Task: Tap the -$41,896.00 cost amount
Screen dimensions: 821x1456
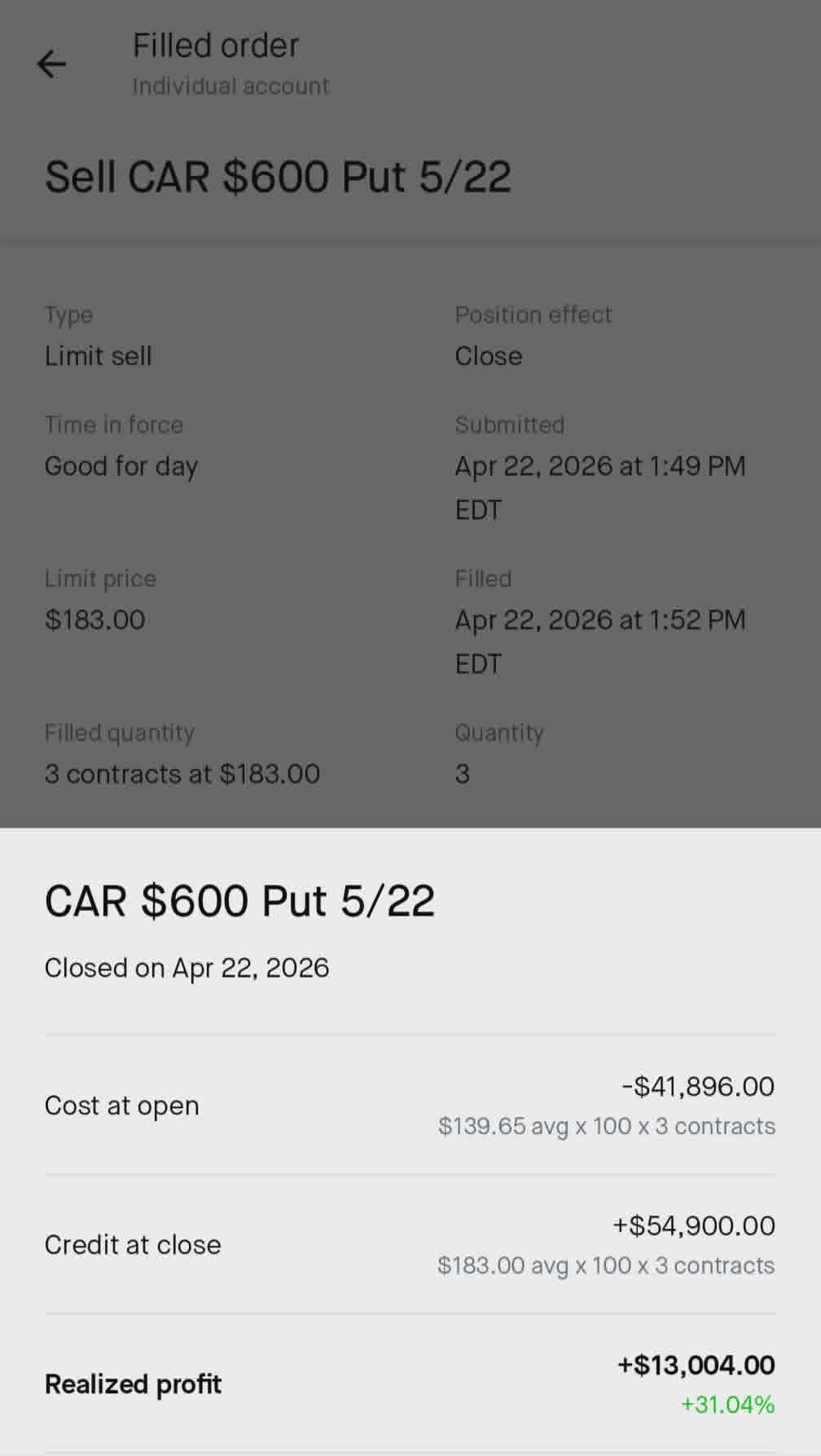Action: (x=697, y=1086)
